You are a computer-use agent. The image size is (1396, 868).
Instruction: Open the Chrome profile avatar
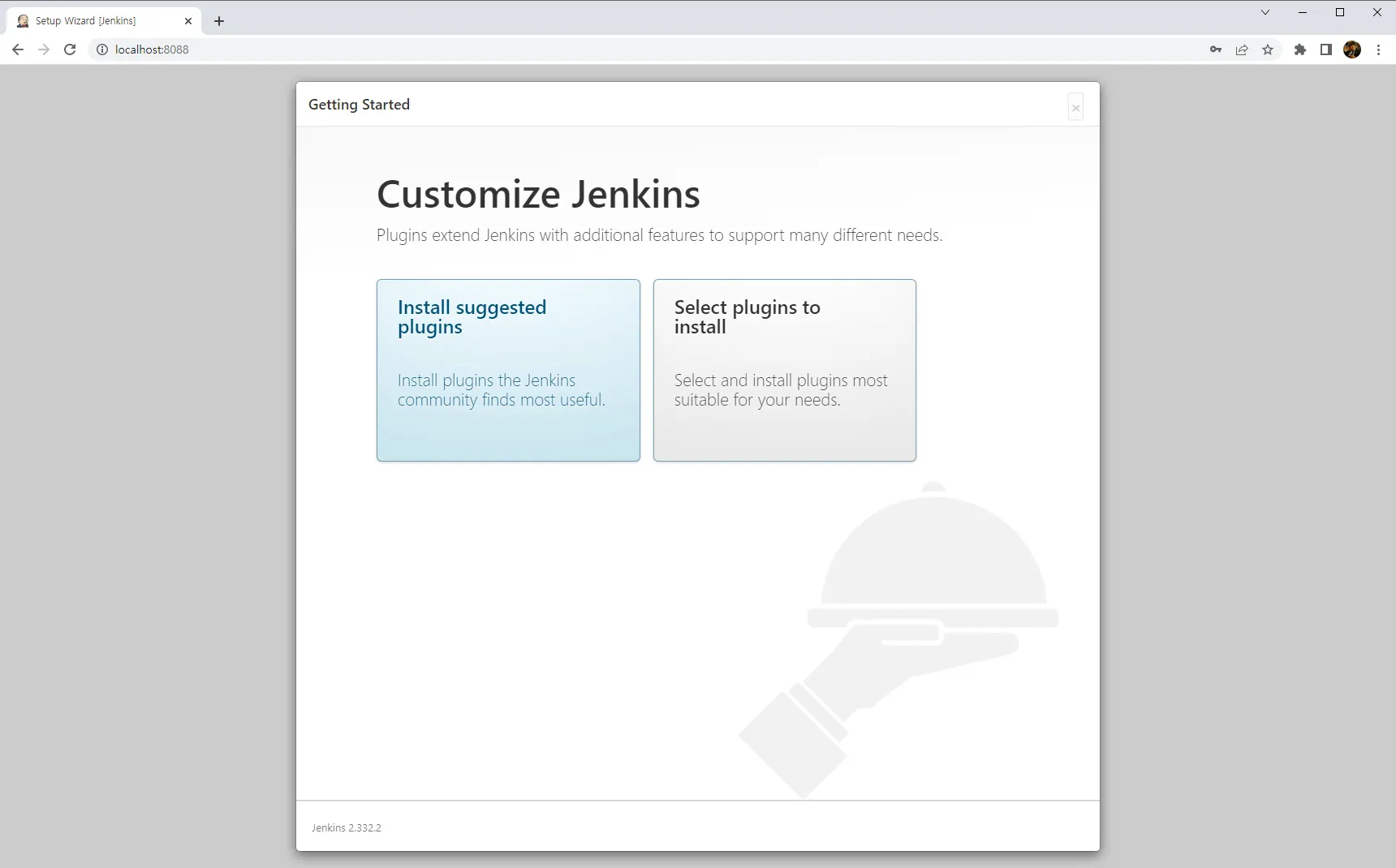[x=1352, y=49]
